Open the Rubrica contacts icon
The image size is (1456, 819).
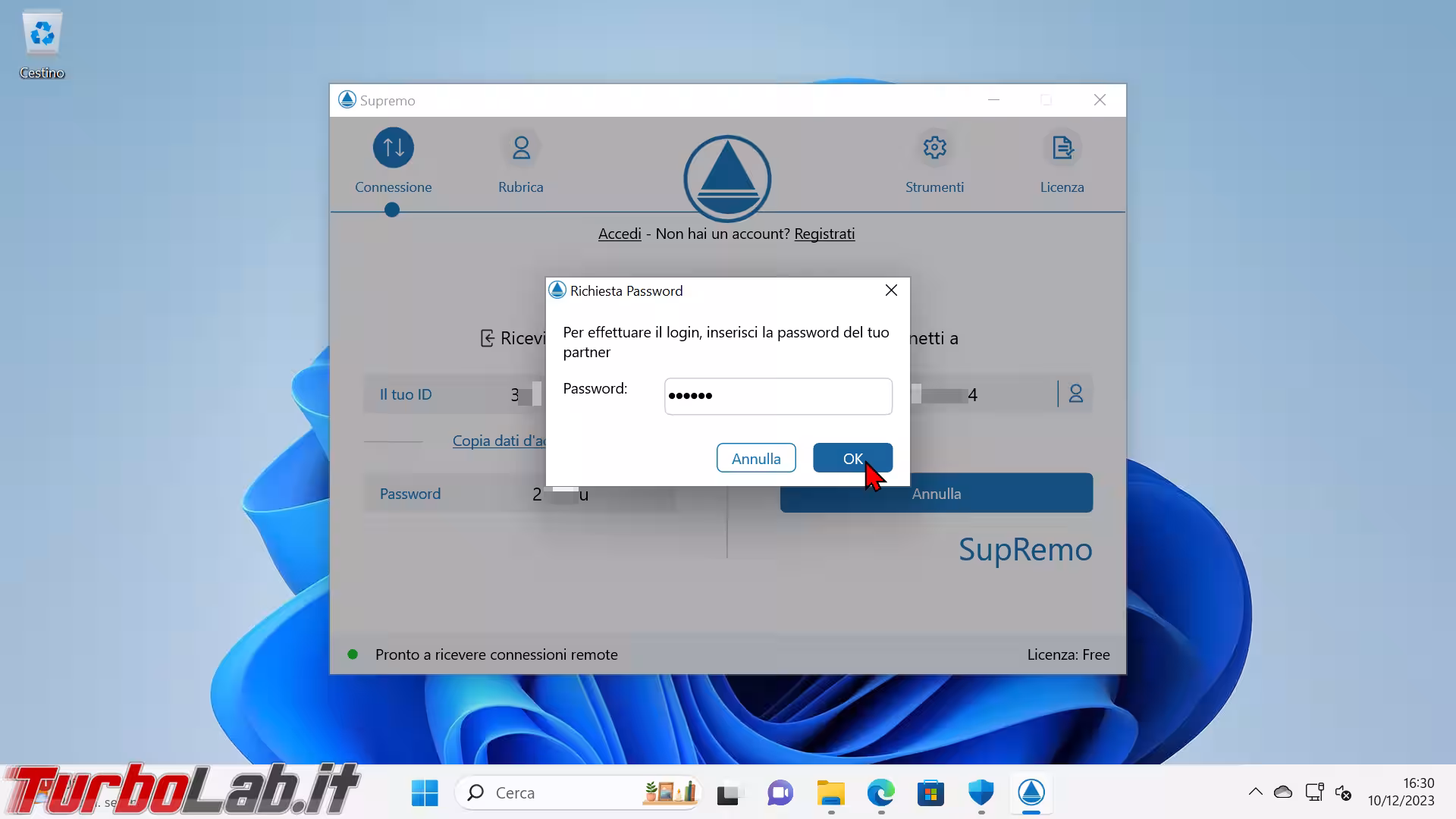[x=520, y=148]
